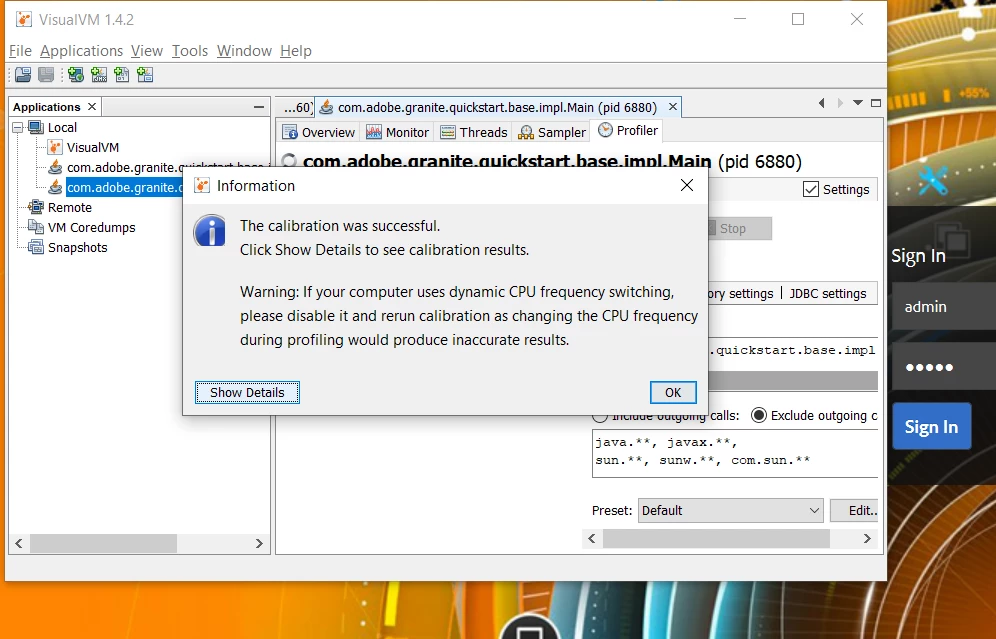This screenshot has height=639, width=996.
Task: Close the Information dialog with X
Action: pyautogui.click(x=687, y=185)
